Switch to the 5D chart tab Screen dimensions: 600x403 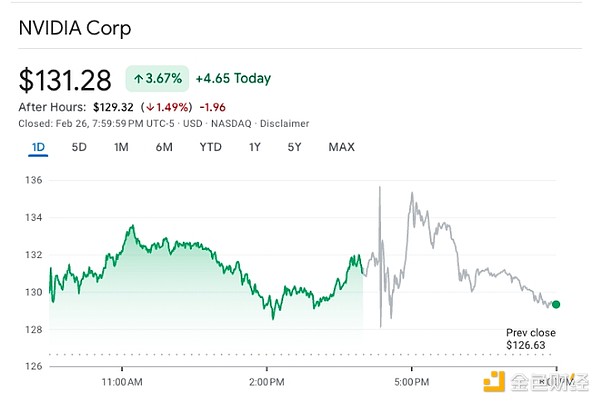click(x=79, y=148)
